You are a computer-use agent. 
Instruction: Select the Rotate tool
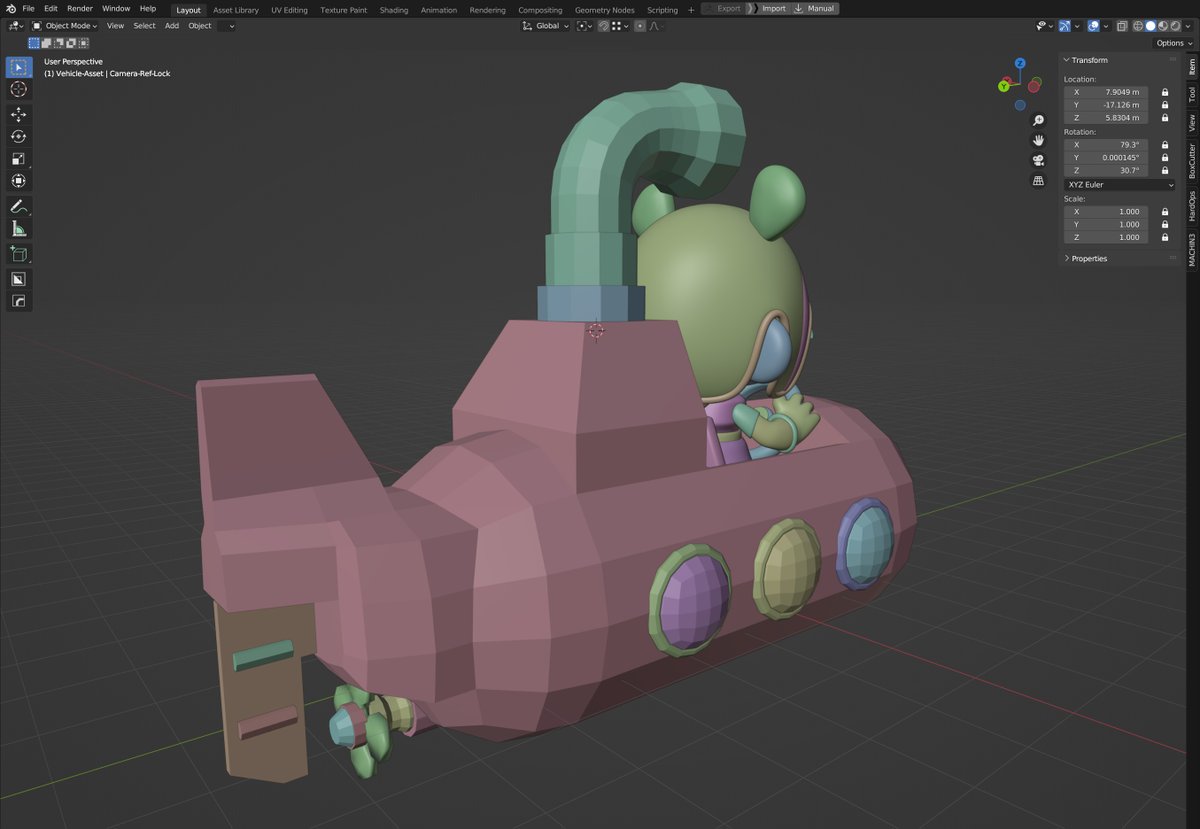[18, 137]
